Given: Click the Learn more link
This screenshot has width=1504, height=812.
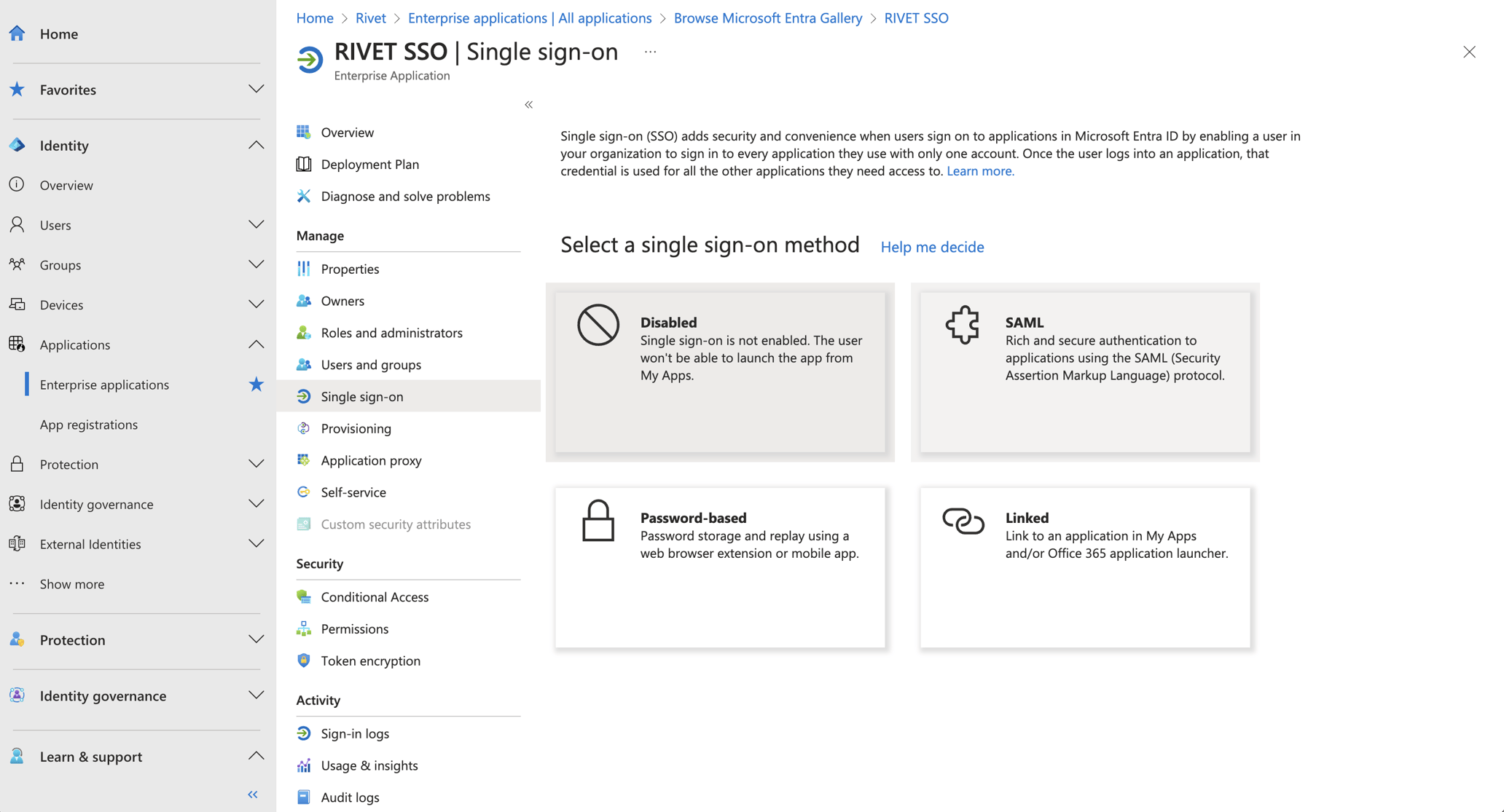Looking at the screenshot, I should 980,171.
